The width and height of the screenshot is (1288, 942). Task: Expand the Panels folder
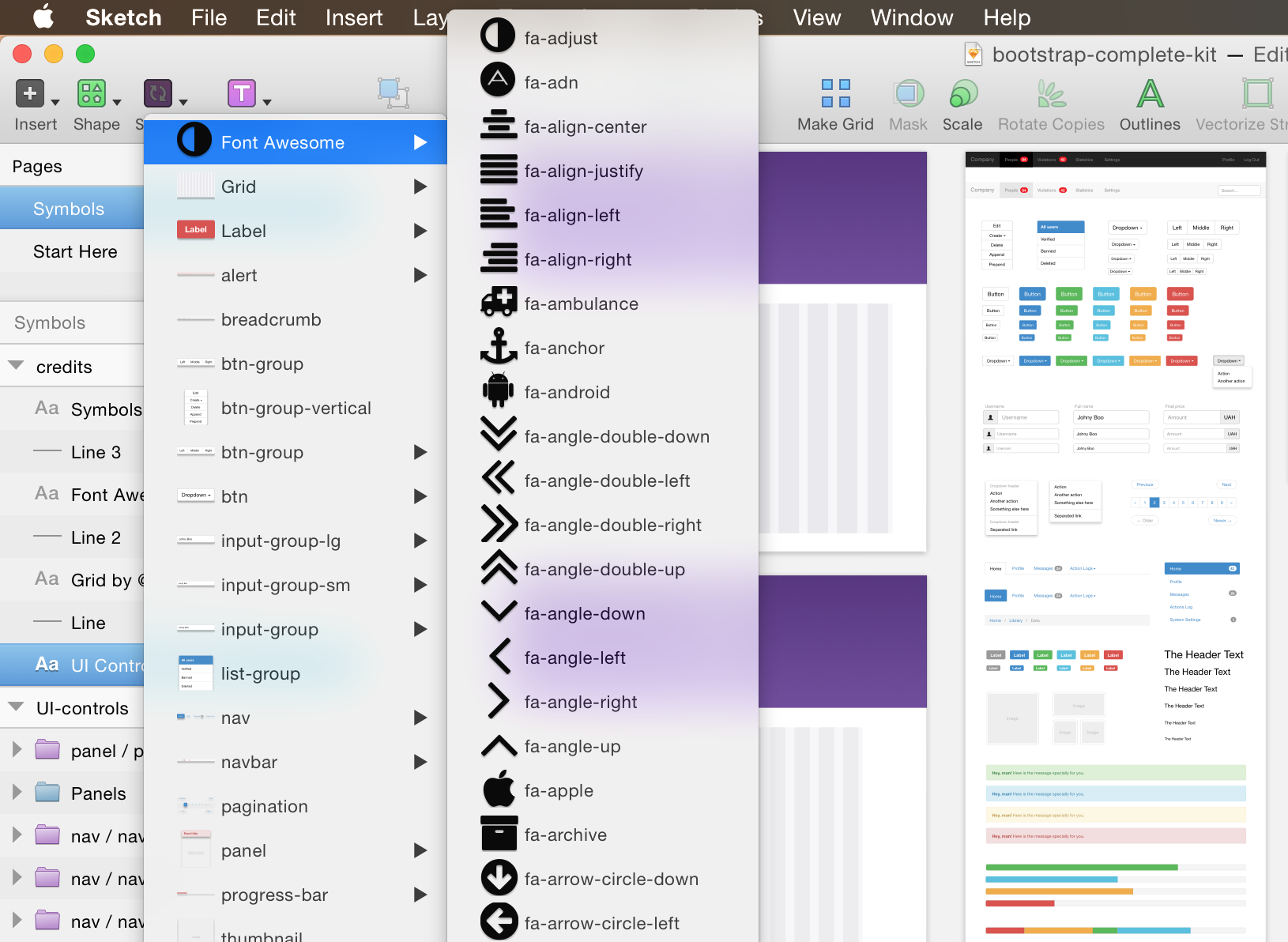17,792
